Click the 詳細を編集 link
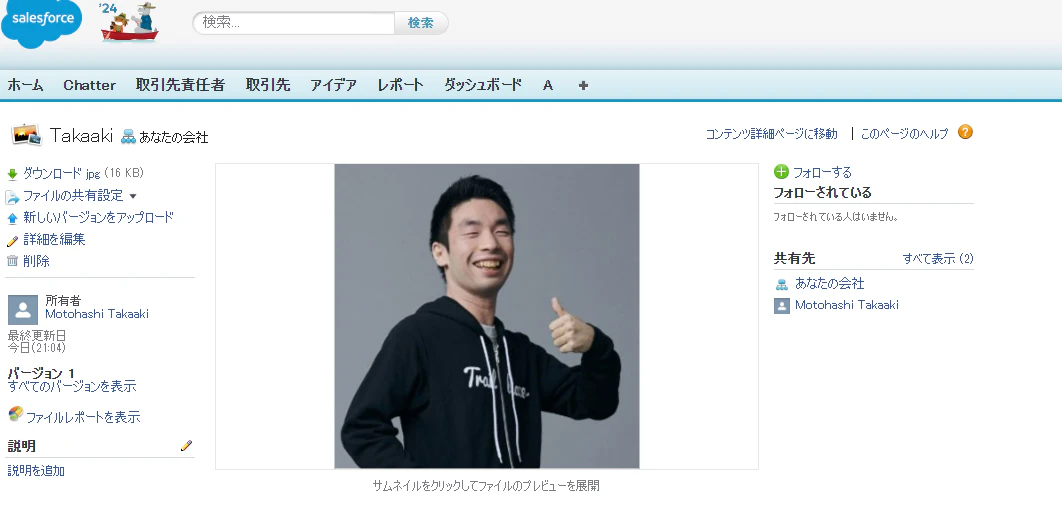The width and height of the screenshot is (1062, 520). [x=54, y=239]
